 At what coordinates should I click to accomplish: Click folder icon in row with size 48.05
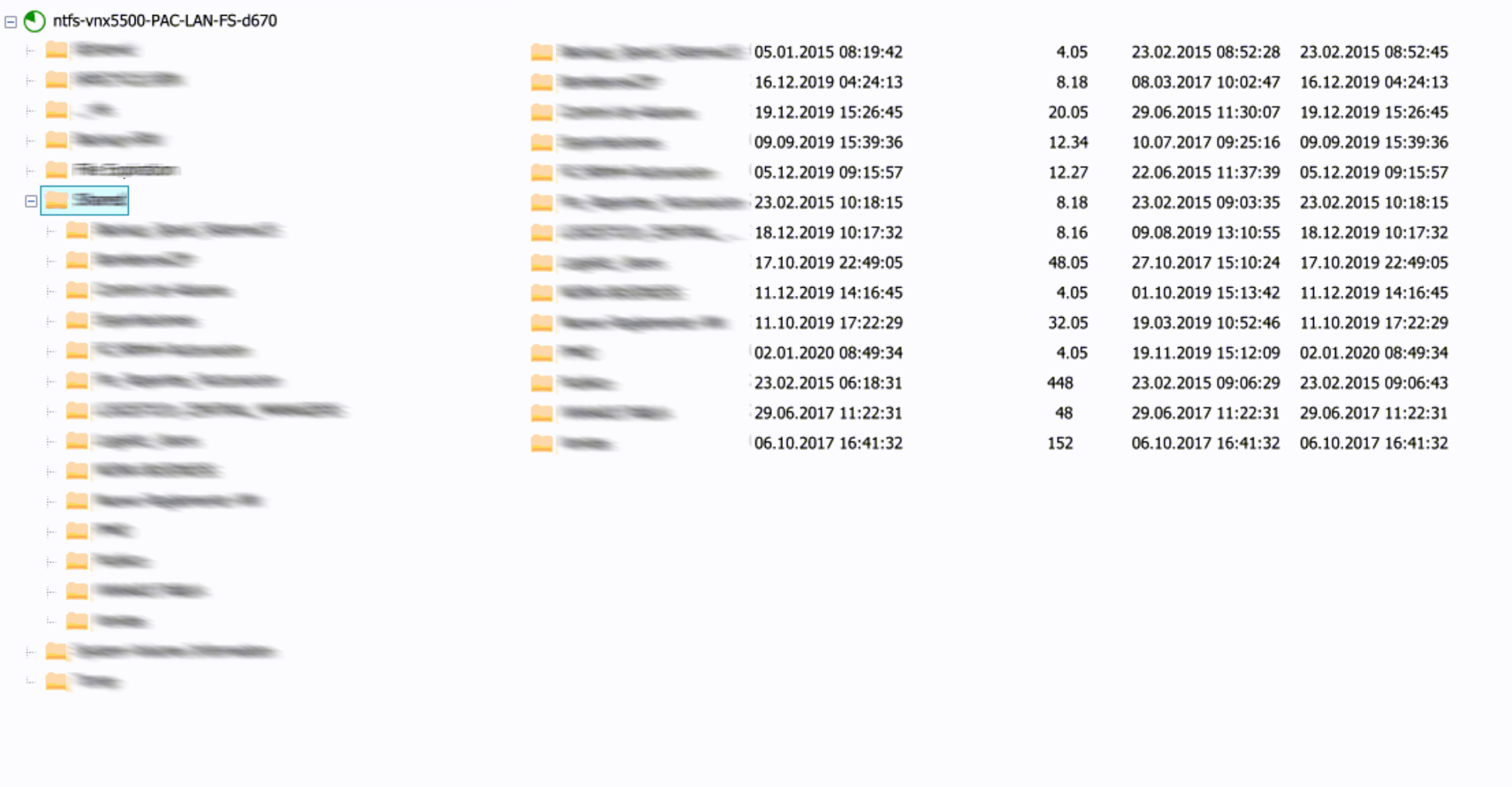click(541, 262)
